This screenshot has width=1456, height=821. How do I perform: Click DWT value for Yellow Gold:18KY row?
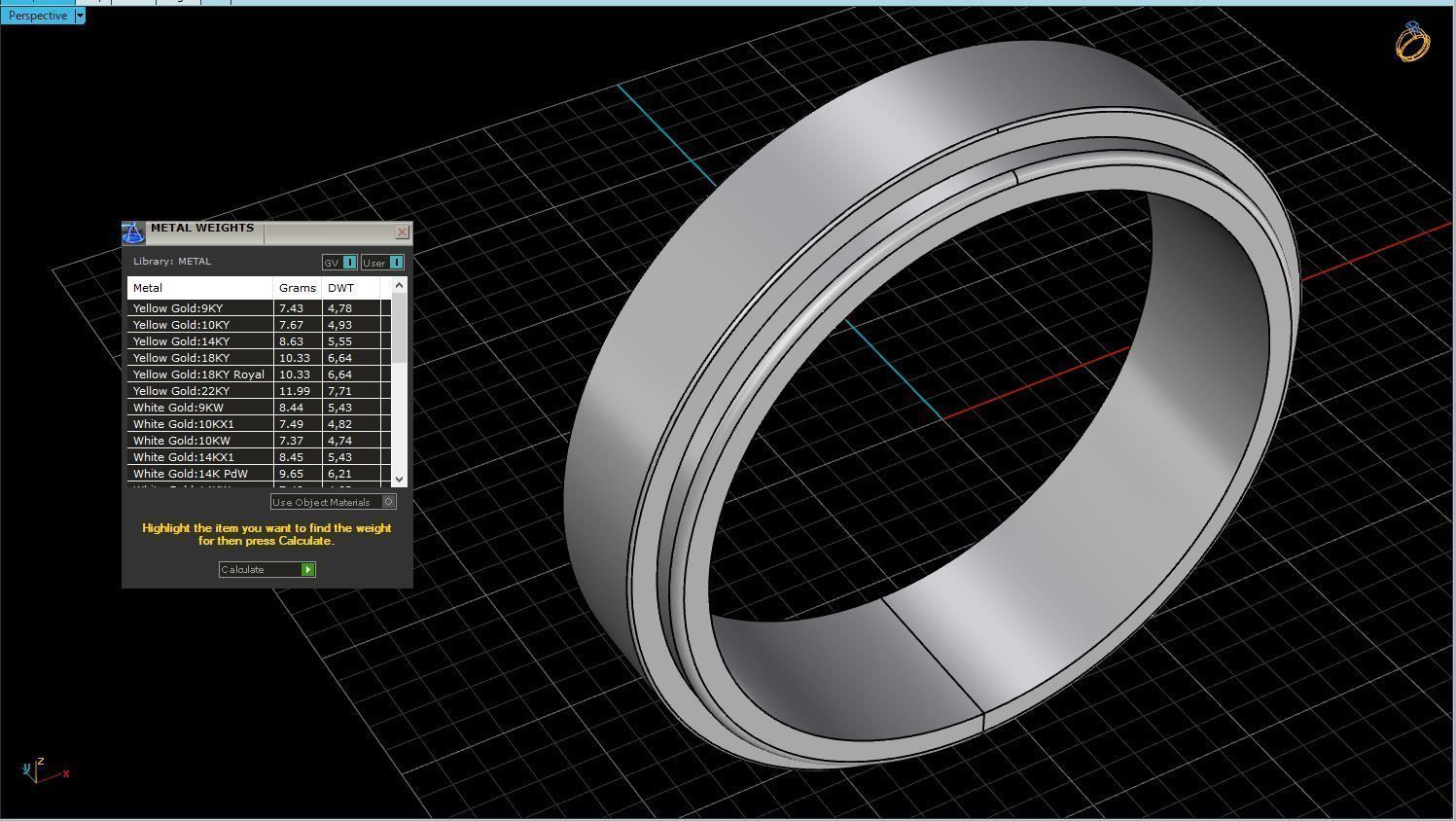point(339,358)
